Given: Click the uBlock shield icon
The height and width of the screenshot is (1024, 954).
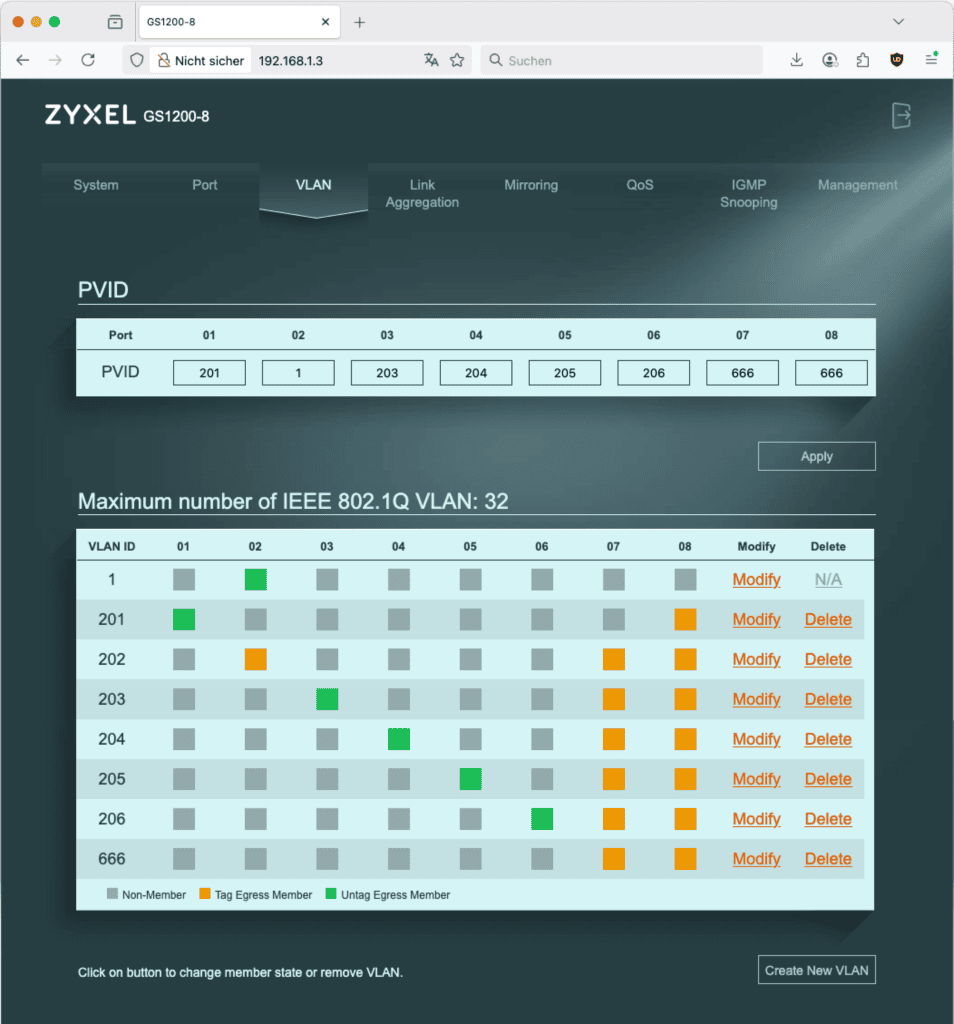Looking at the screenshot, I should 897,60.
